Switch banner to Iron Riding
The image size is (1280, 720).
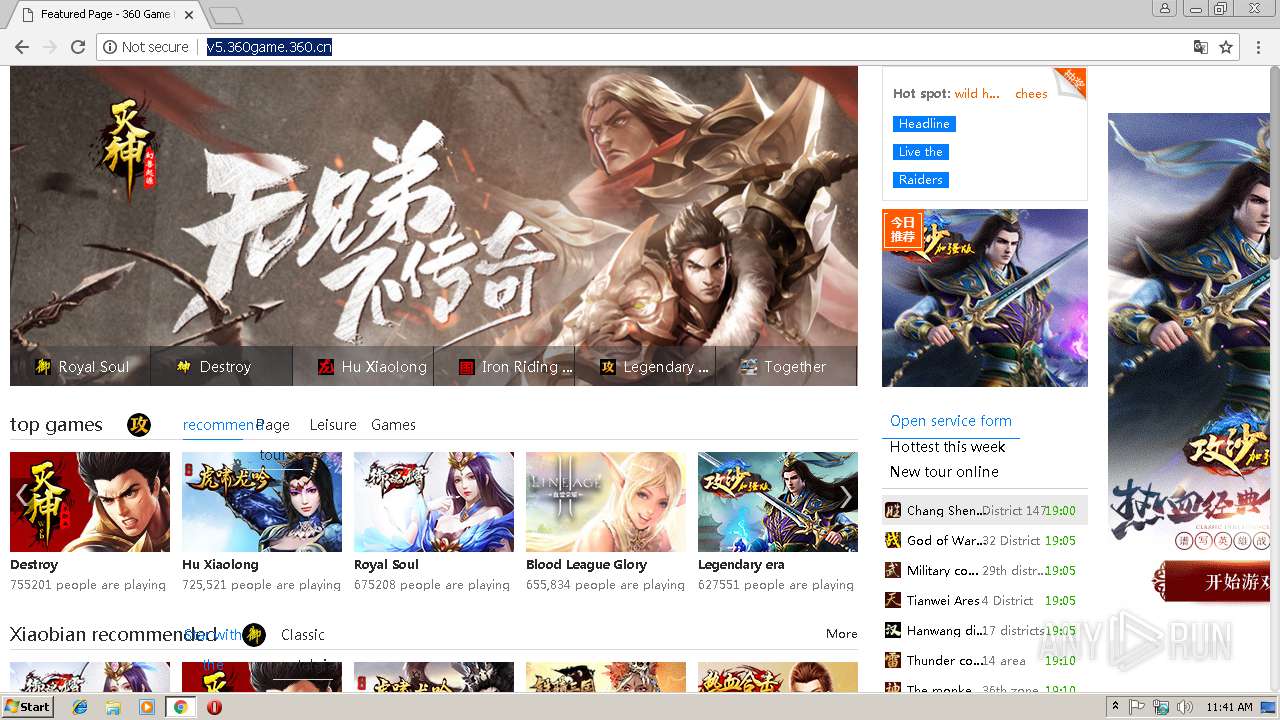[x=505, y=367]
